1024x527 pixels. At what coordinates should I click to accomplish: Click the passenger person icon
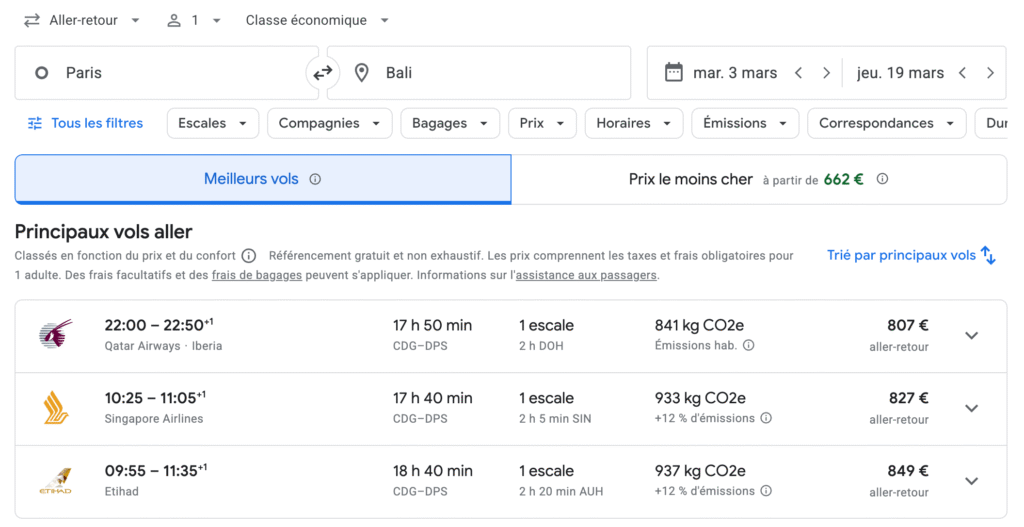[x=174, y=20]
